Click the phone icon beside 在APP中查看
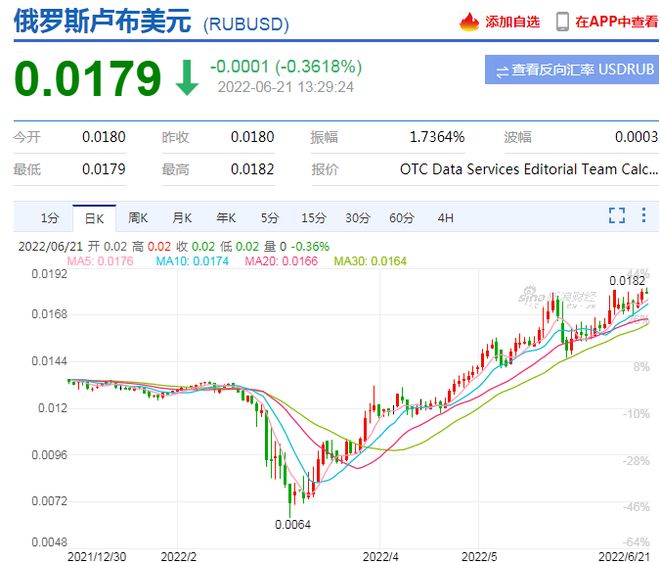 562,22
